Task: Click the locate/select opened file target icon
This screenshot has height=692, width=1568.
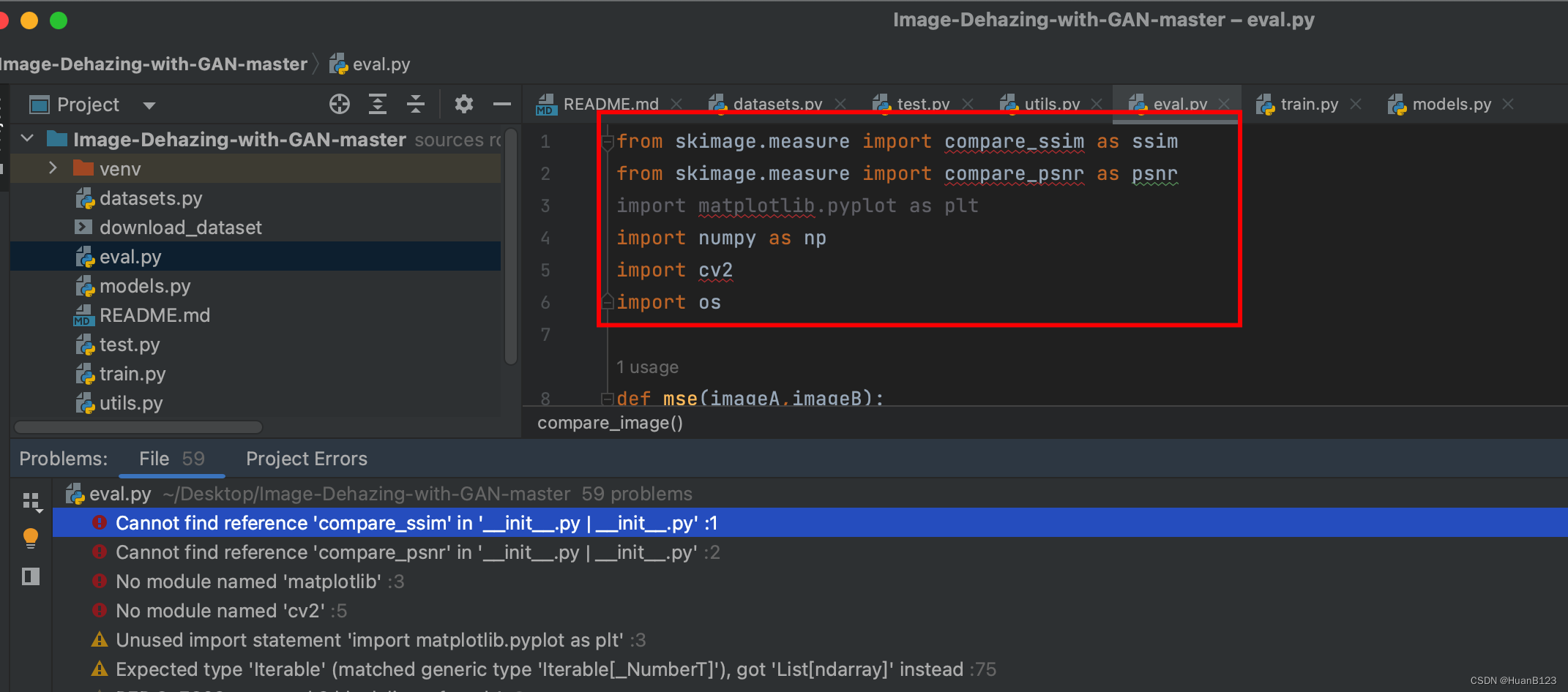Action: (340, 105)
